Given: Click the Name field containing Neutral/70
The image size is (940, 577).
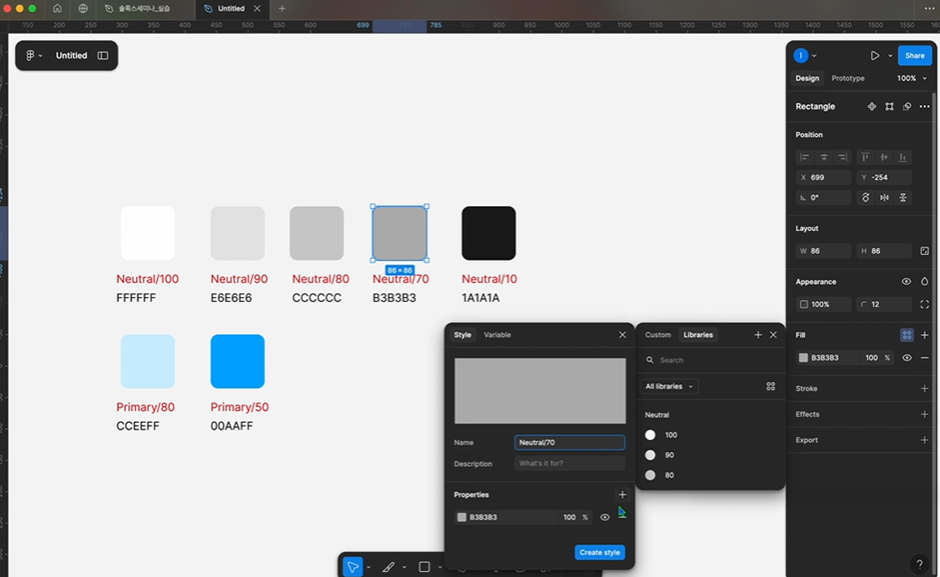Looking at the screenshot, I should pyautogui.click(x=570, y=443).
